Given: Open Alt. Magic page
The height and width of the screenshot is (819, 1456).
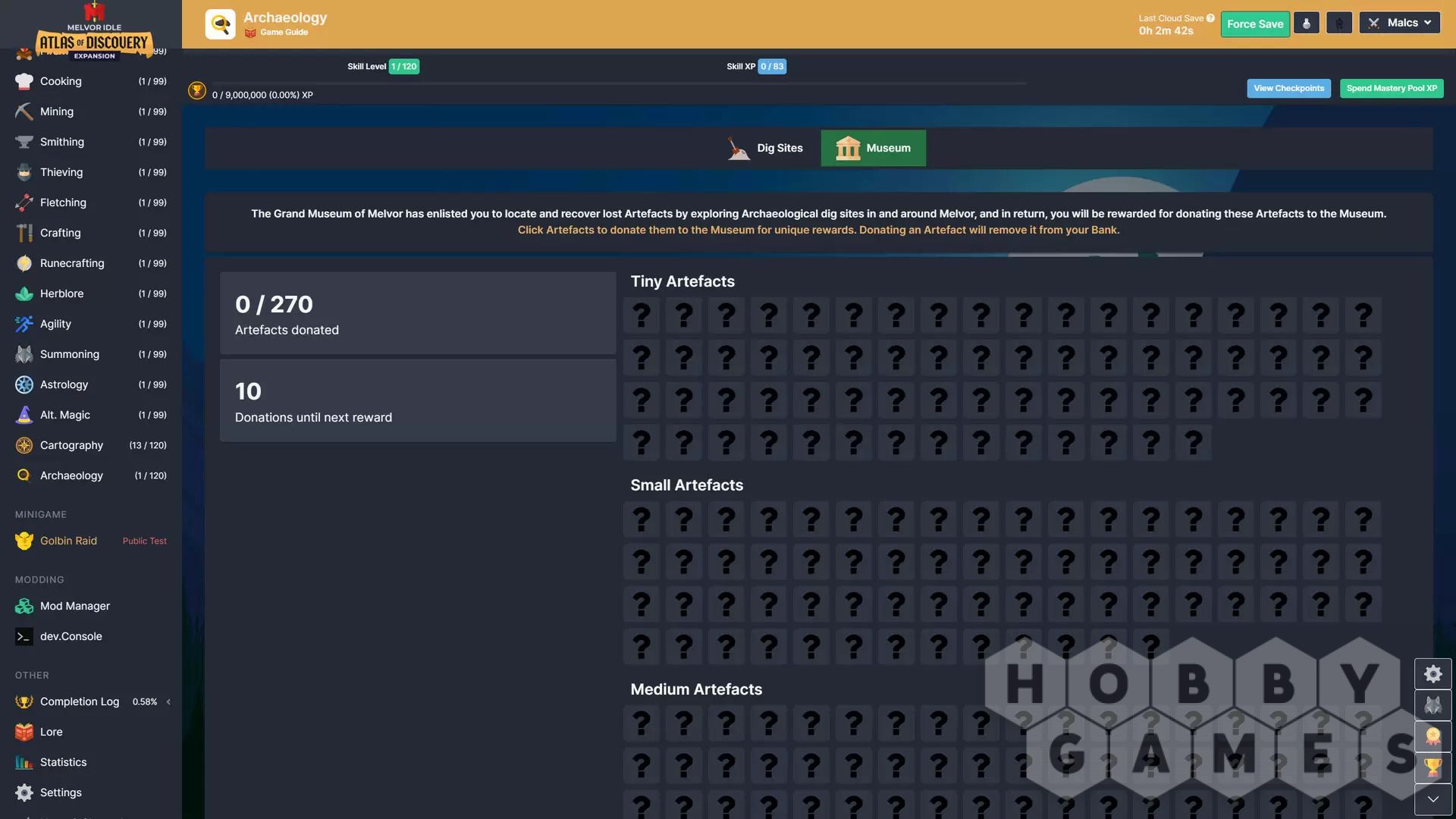Looking at the screenshot, I should point(91,415).
